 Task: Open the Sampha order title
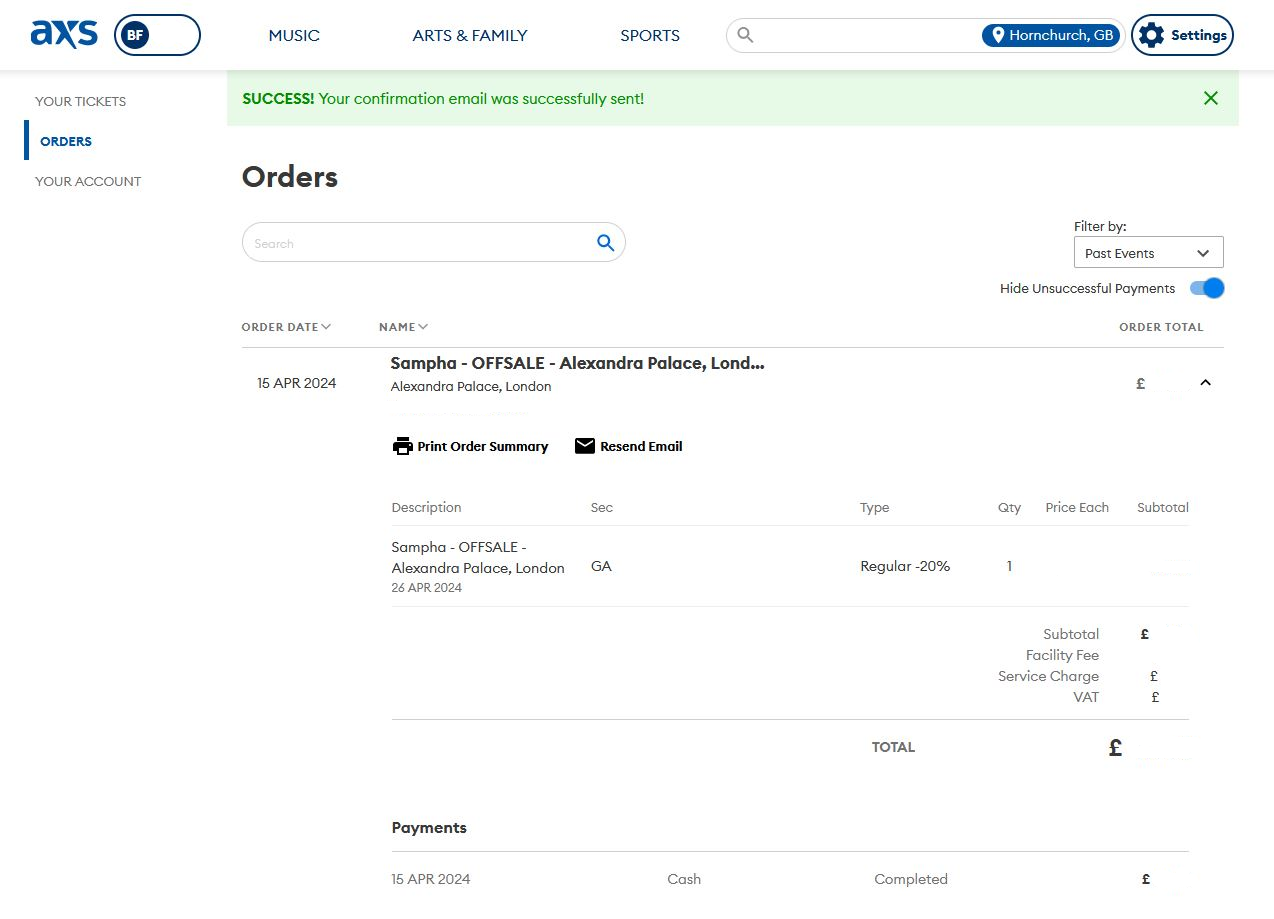(x=577, y=363)
